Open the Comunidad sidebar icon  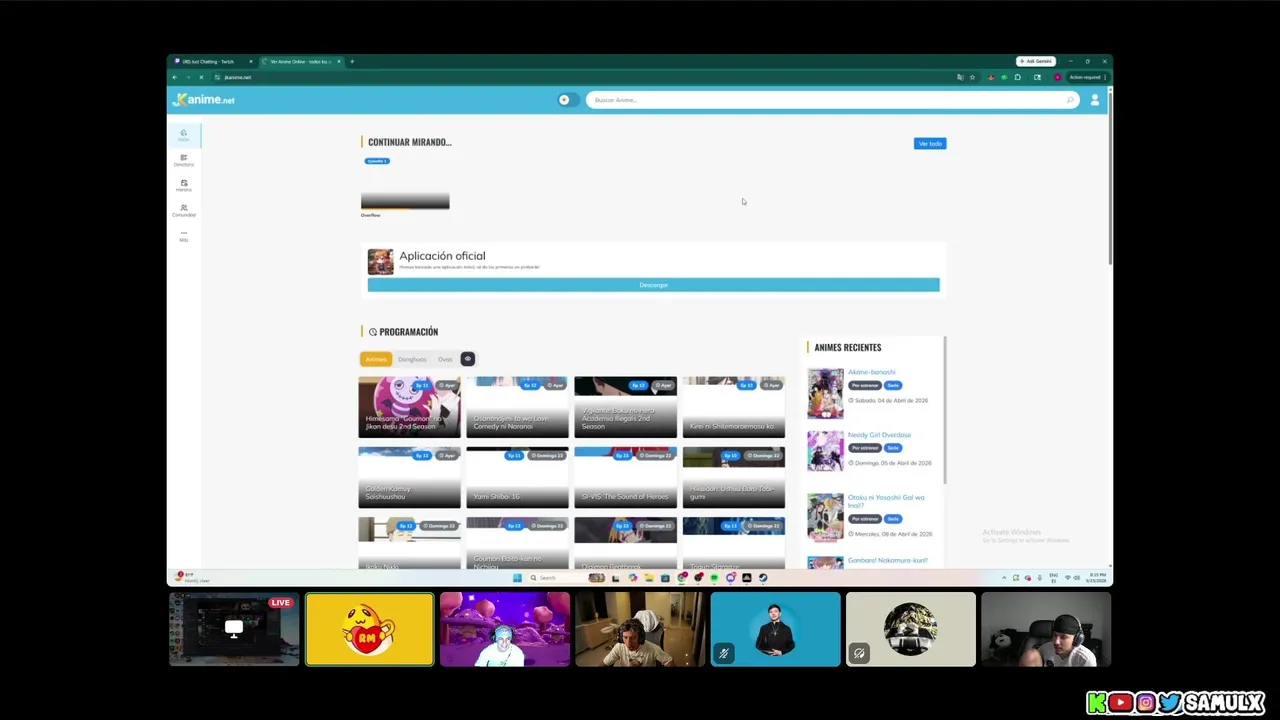(183, 210)
